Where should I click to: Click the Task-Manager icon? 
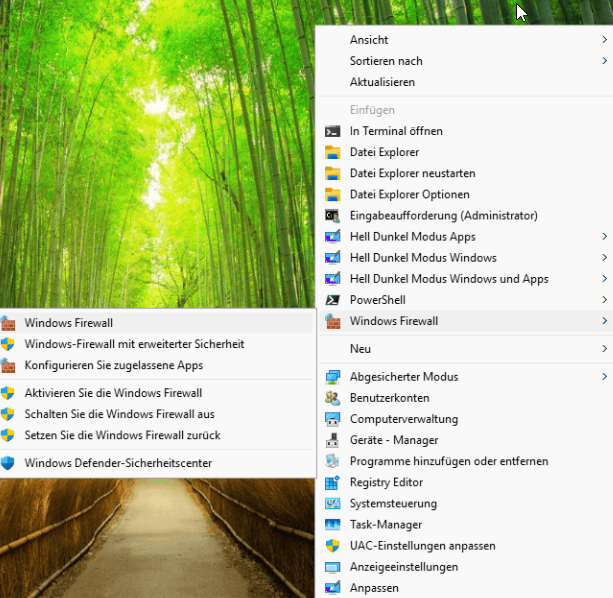point(333,525)
